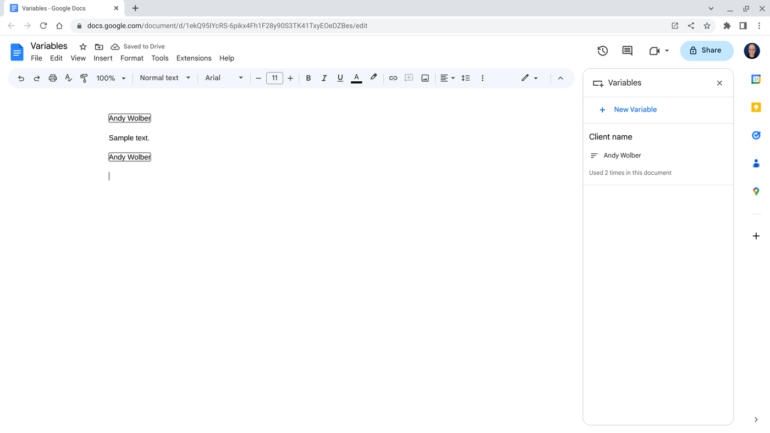Open the Insert menu
Image resolution: width=770 pixels, height=433 pixels.
tap(103, 58)
